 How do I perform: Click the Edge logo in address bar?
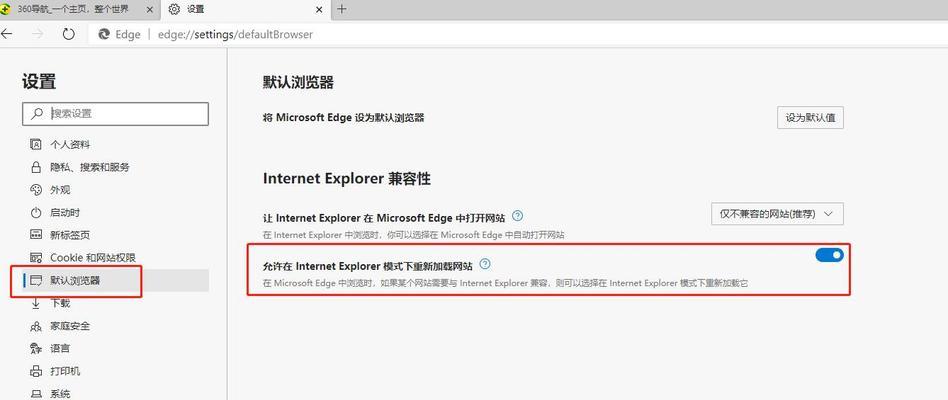coord(104,34)
